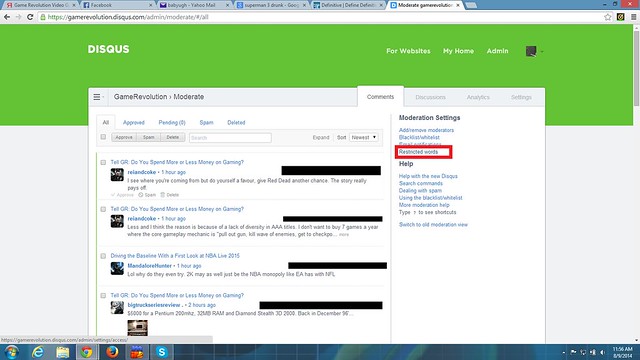This screenshot has height=360, width=640.
Task: Open the Blacklist/whitelist link
Action: 419,138
